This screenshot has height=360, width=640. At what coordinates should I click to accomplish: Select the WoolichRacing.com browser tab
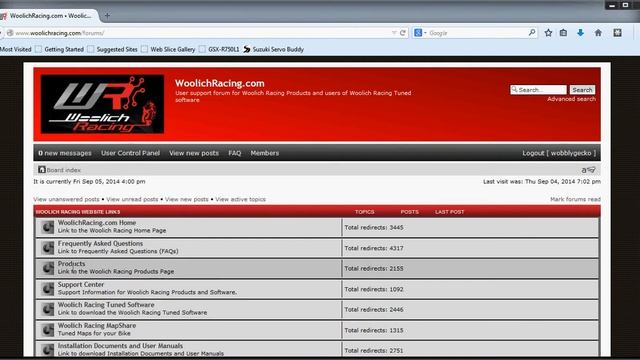[49, 16]
